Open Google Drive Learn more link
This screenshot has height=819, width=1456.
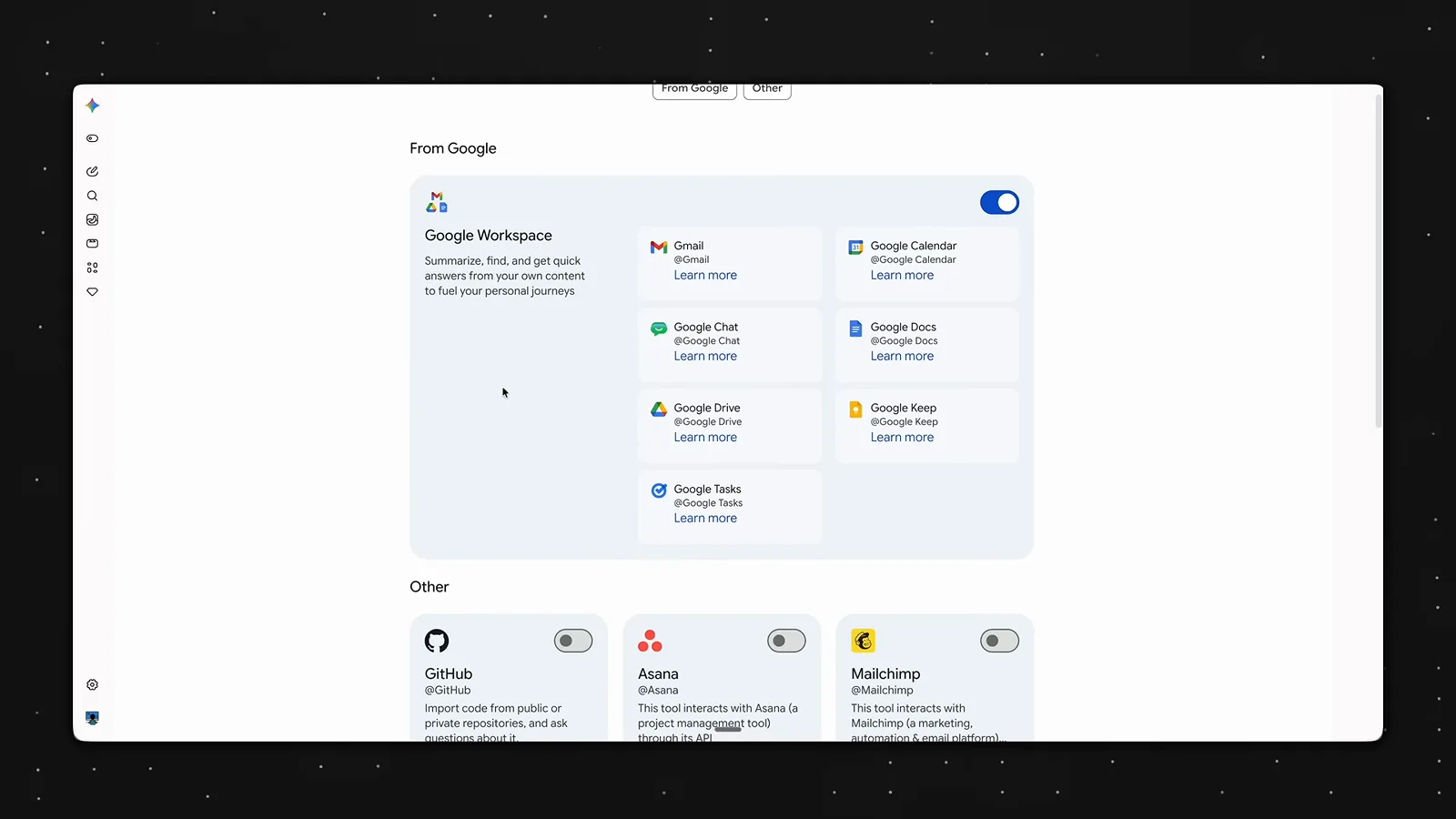click(705, 437)
